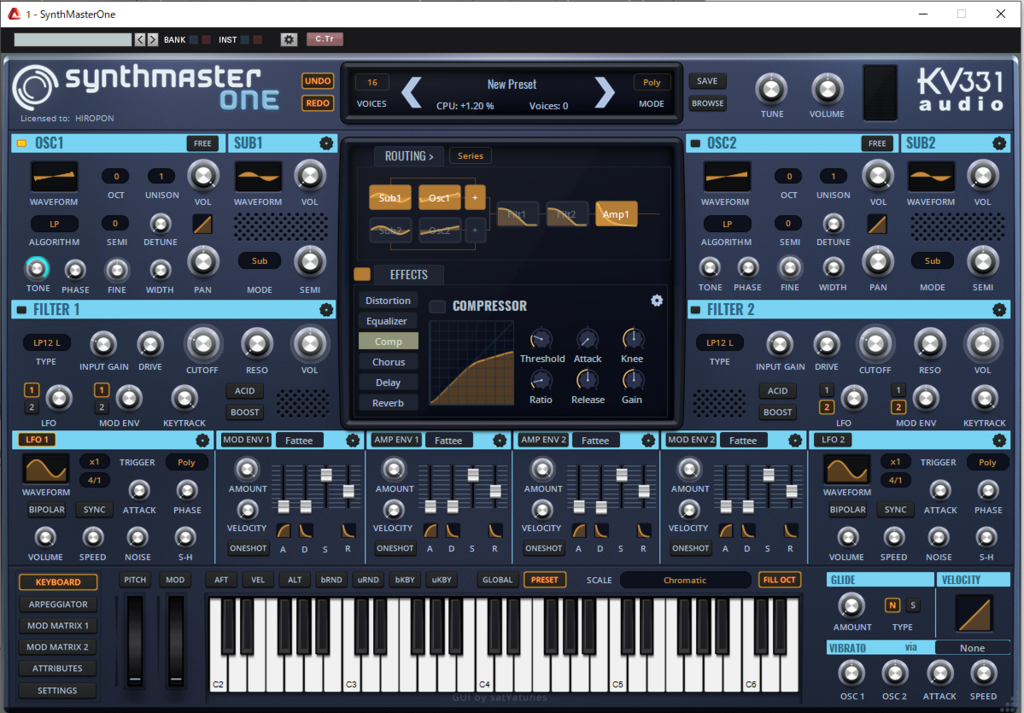Click the LFO 2 waveform display
The height and width of the screenshot is (713, 1024).
point(846,469)
